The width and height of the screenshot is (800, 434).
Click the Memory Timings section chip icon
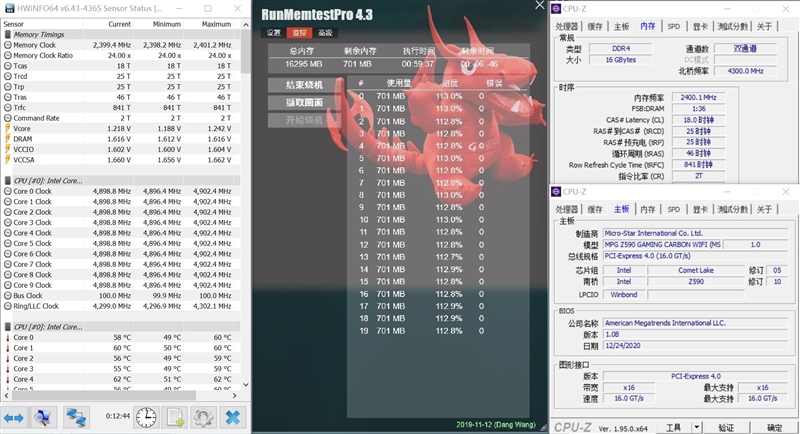(x=8, y=35)
